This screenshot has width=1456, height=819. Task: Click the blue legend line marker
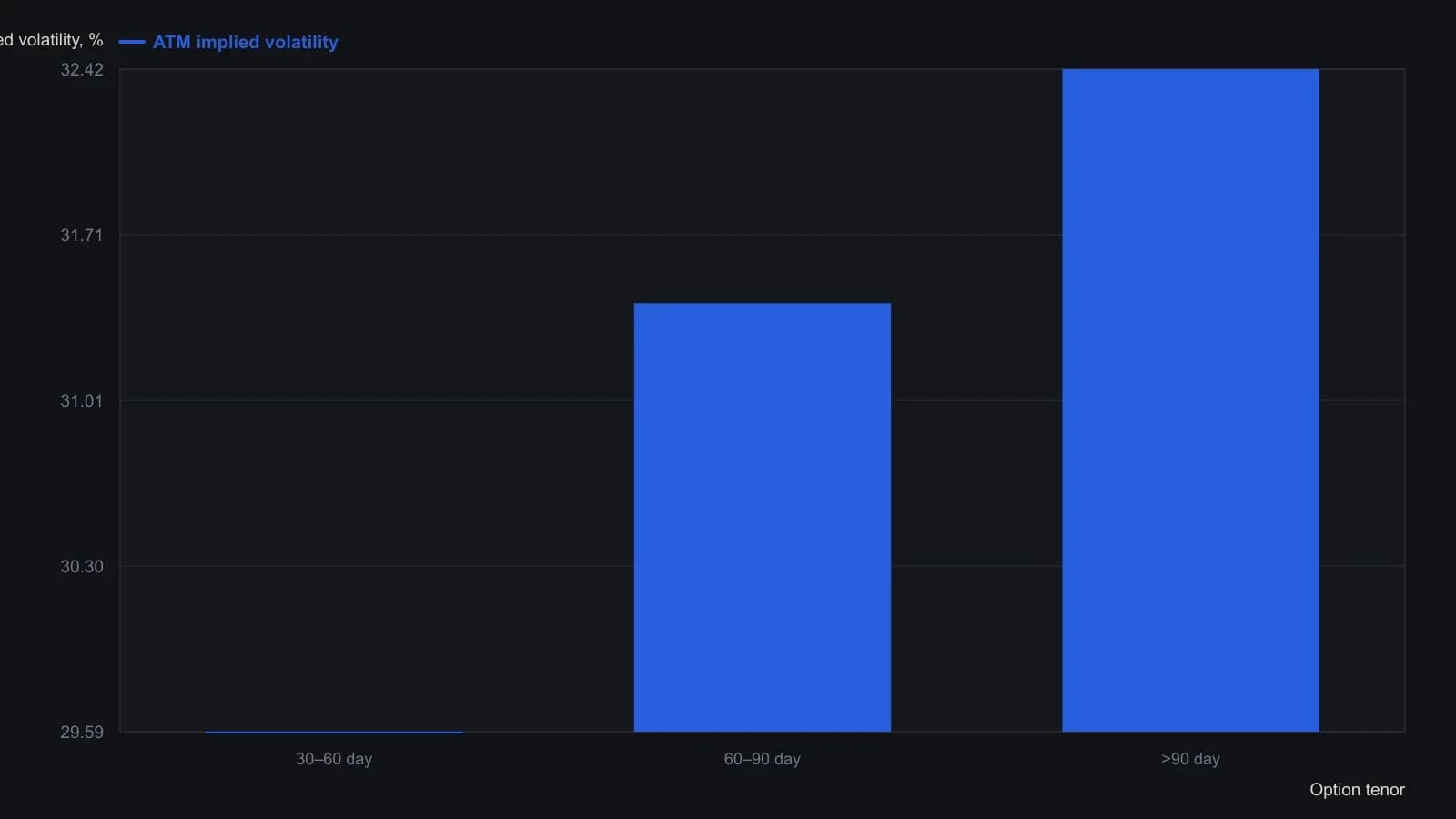pos(132,42)
